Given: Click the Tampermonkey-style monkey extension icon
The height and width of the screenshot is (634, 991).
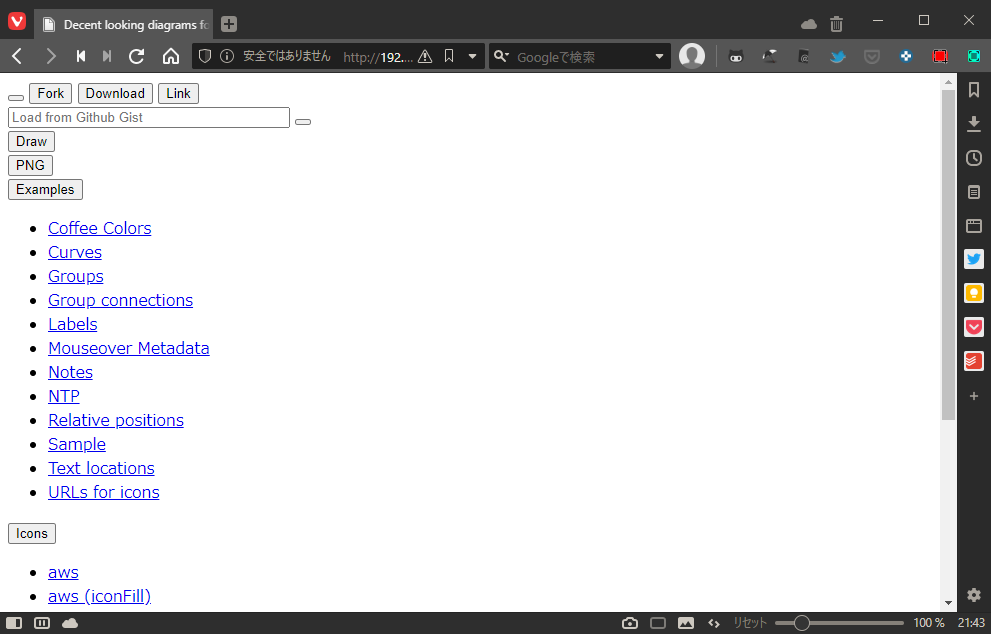Looking at the screenshot, I should click(736, 57).
